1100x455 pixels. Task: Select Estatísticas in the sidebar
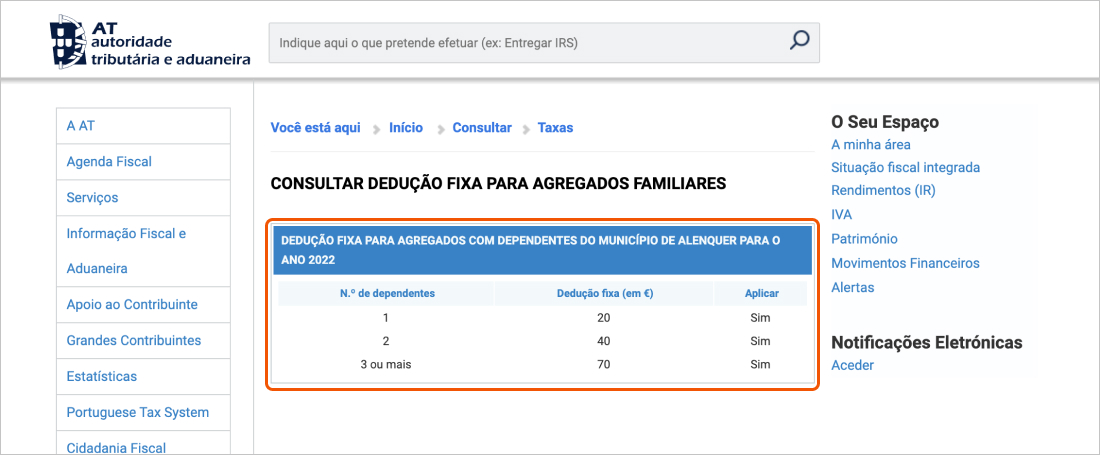point(102,377)
